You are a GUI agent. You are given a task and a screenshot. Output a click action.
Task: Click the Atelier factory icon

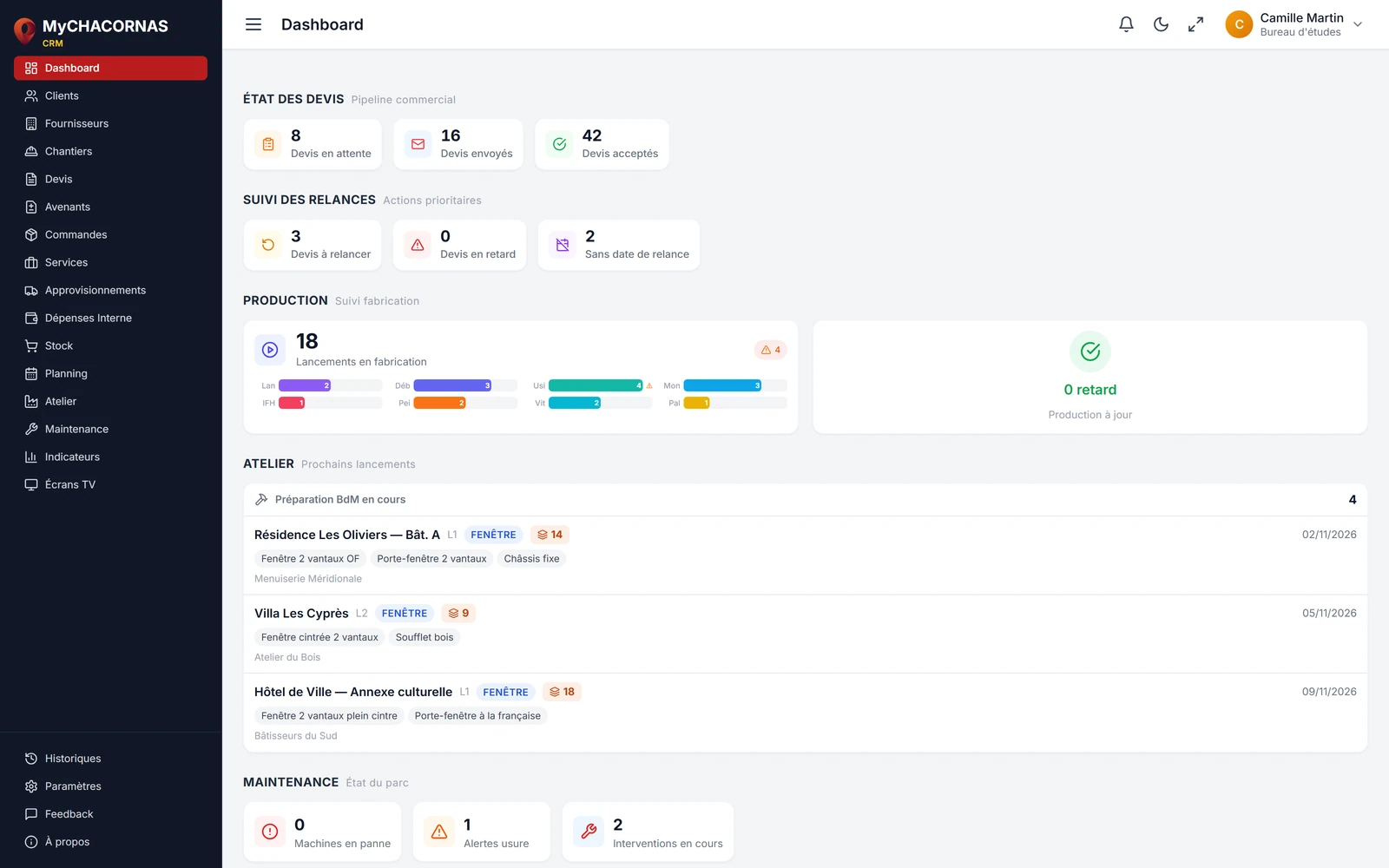click(31, 401)
